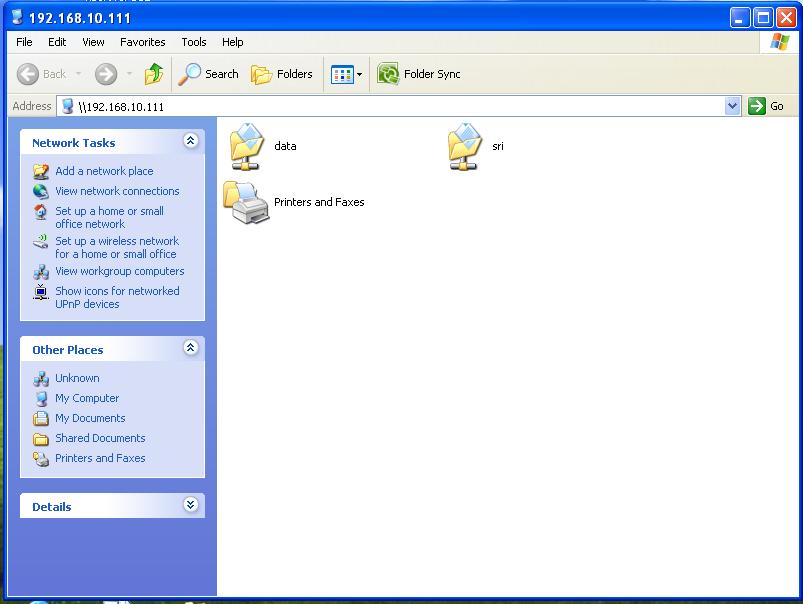Go to My Documents link
The image size is (803, 604).
tap(90, 419)
